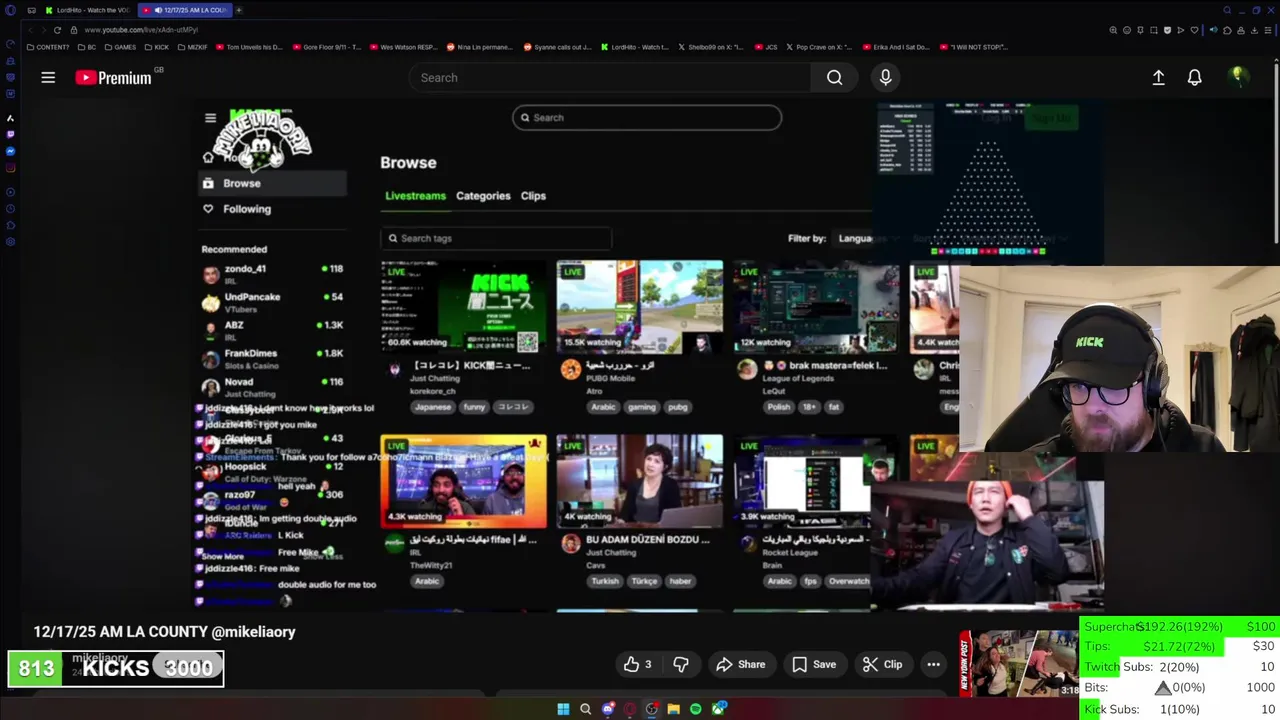Open the YouTube account avatar menu
The image size is (1280, 720).
click(1238, 77)
